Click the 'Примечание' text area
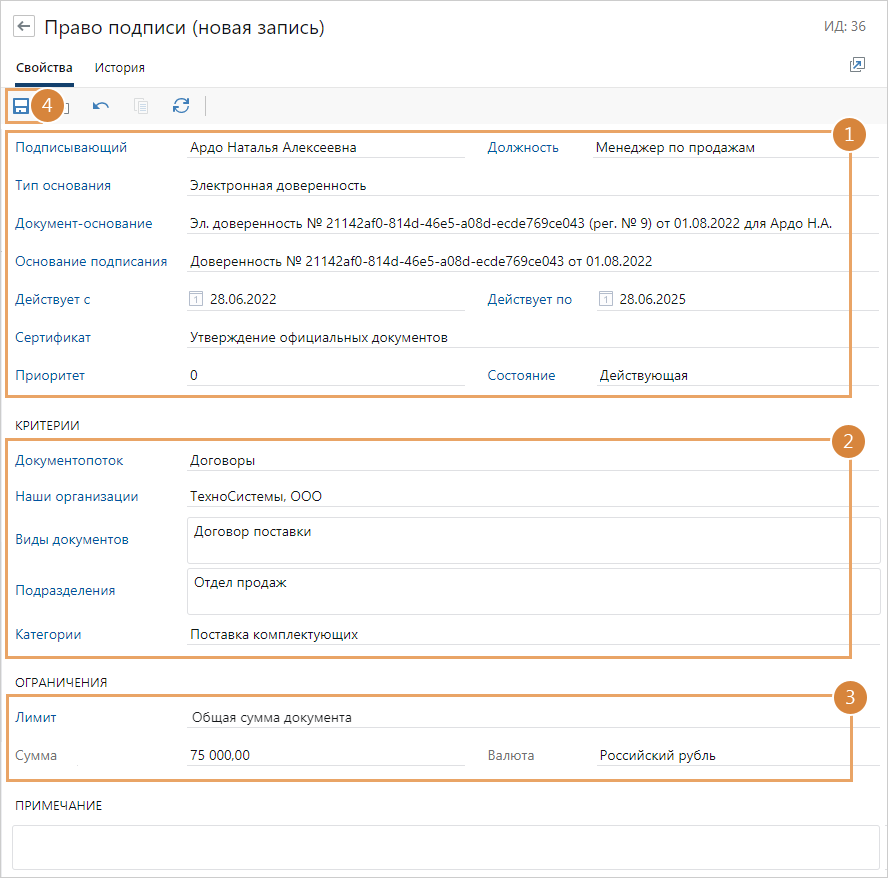 click(445, 846)
